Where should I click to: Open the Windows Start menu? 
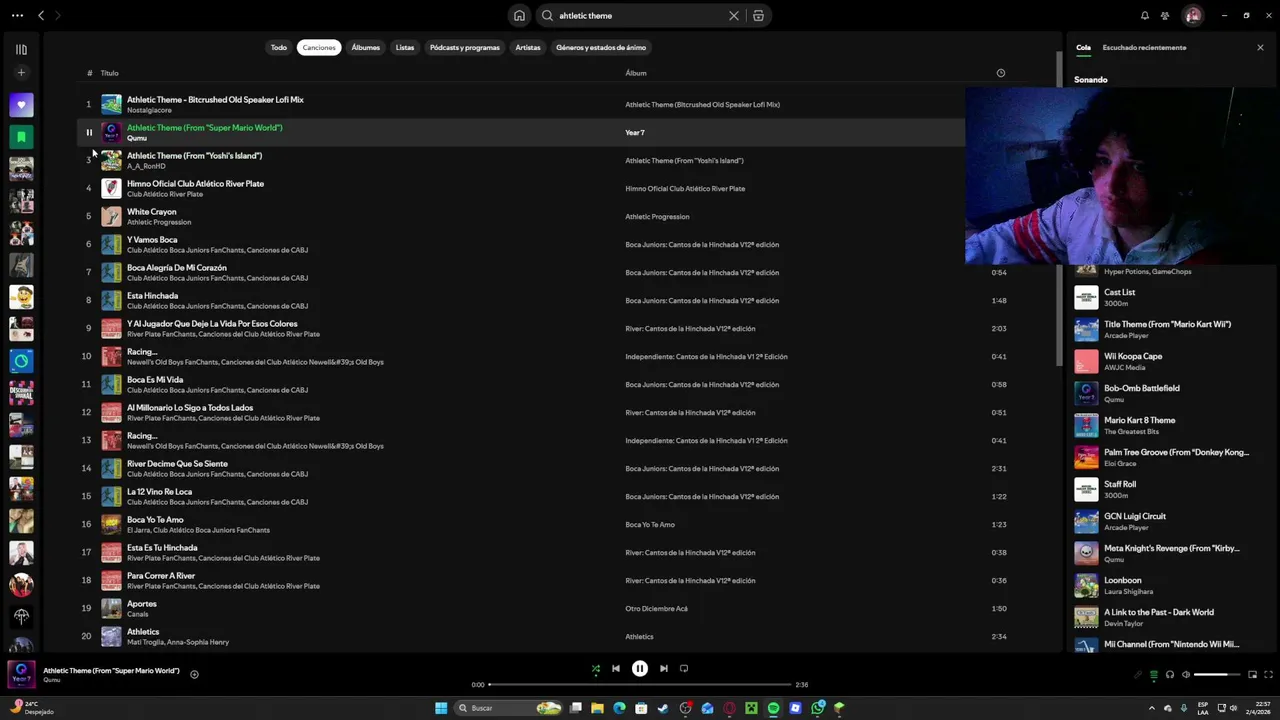point(441,708)
